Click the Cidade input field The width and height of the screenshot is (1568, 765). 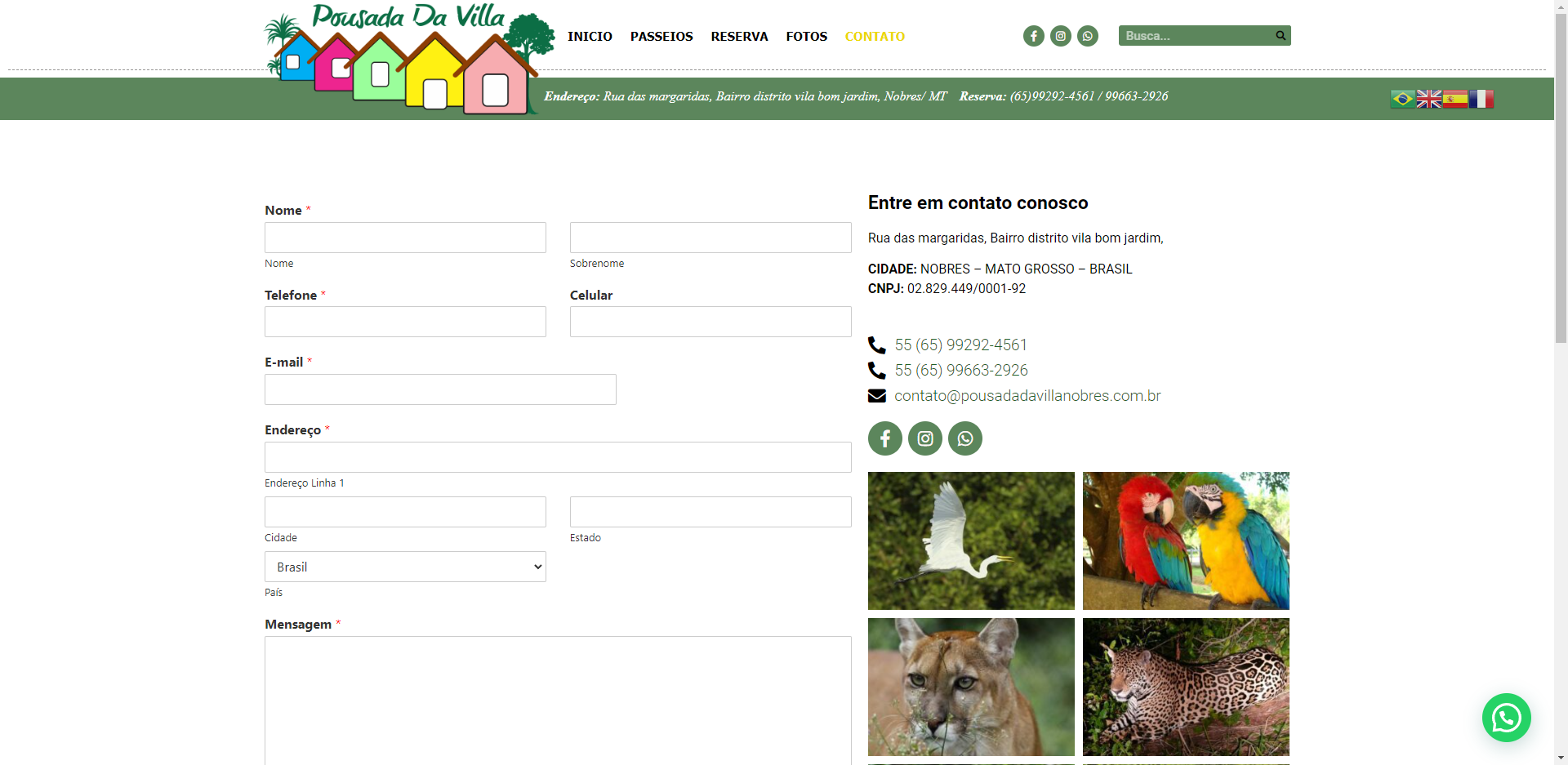405,512
